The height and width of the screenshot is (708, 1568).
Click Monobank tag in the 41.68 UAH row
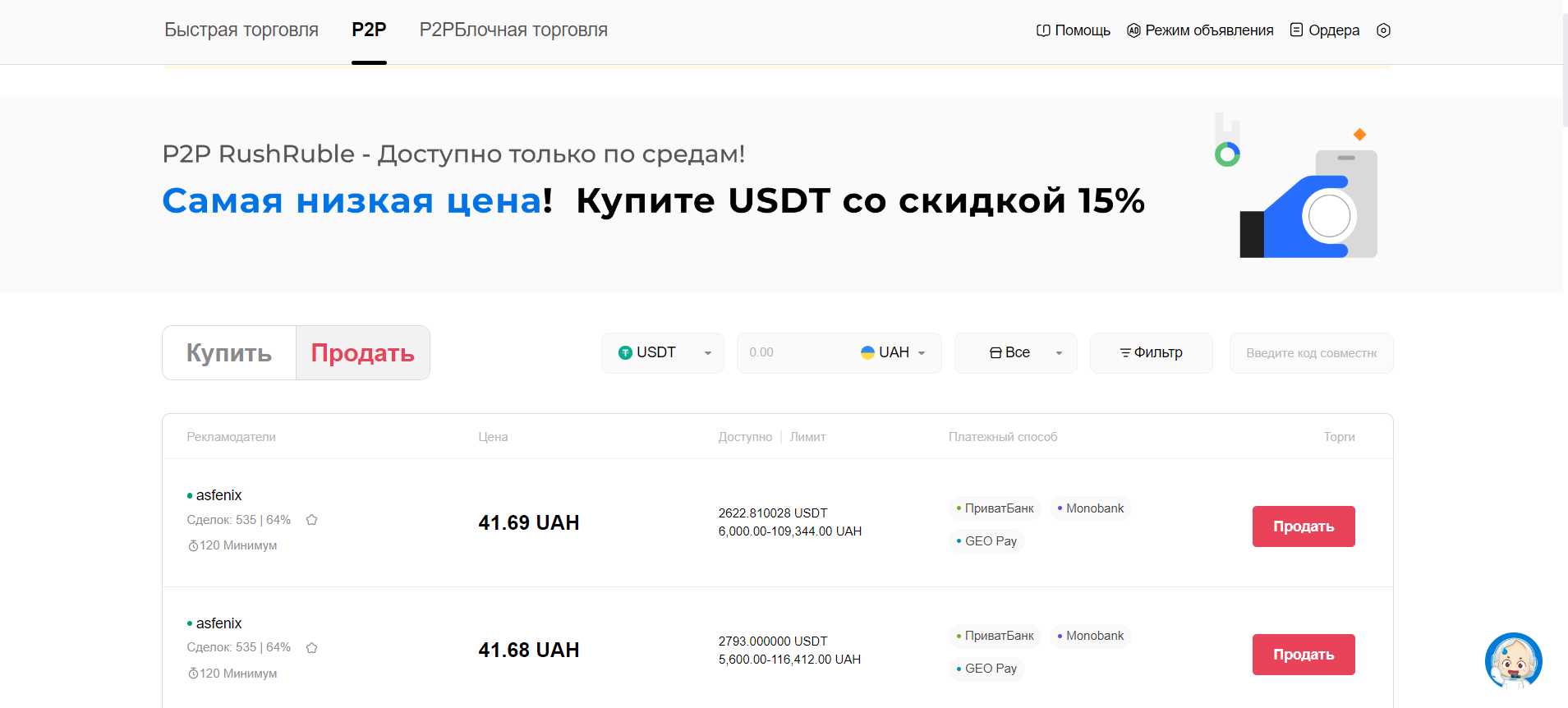[1090, 636]
